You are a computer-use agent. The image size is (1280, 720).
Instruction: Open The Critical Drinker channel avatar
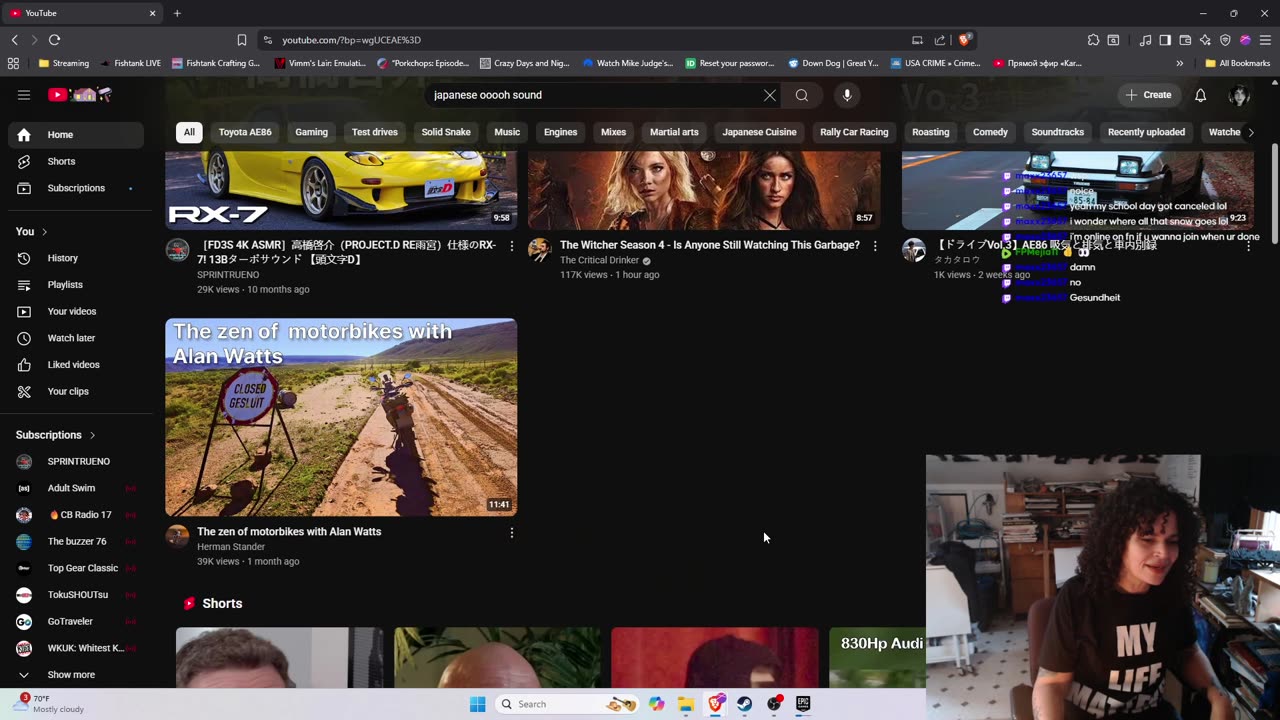pyautogui.click(x=540, y=250)
